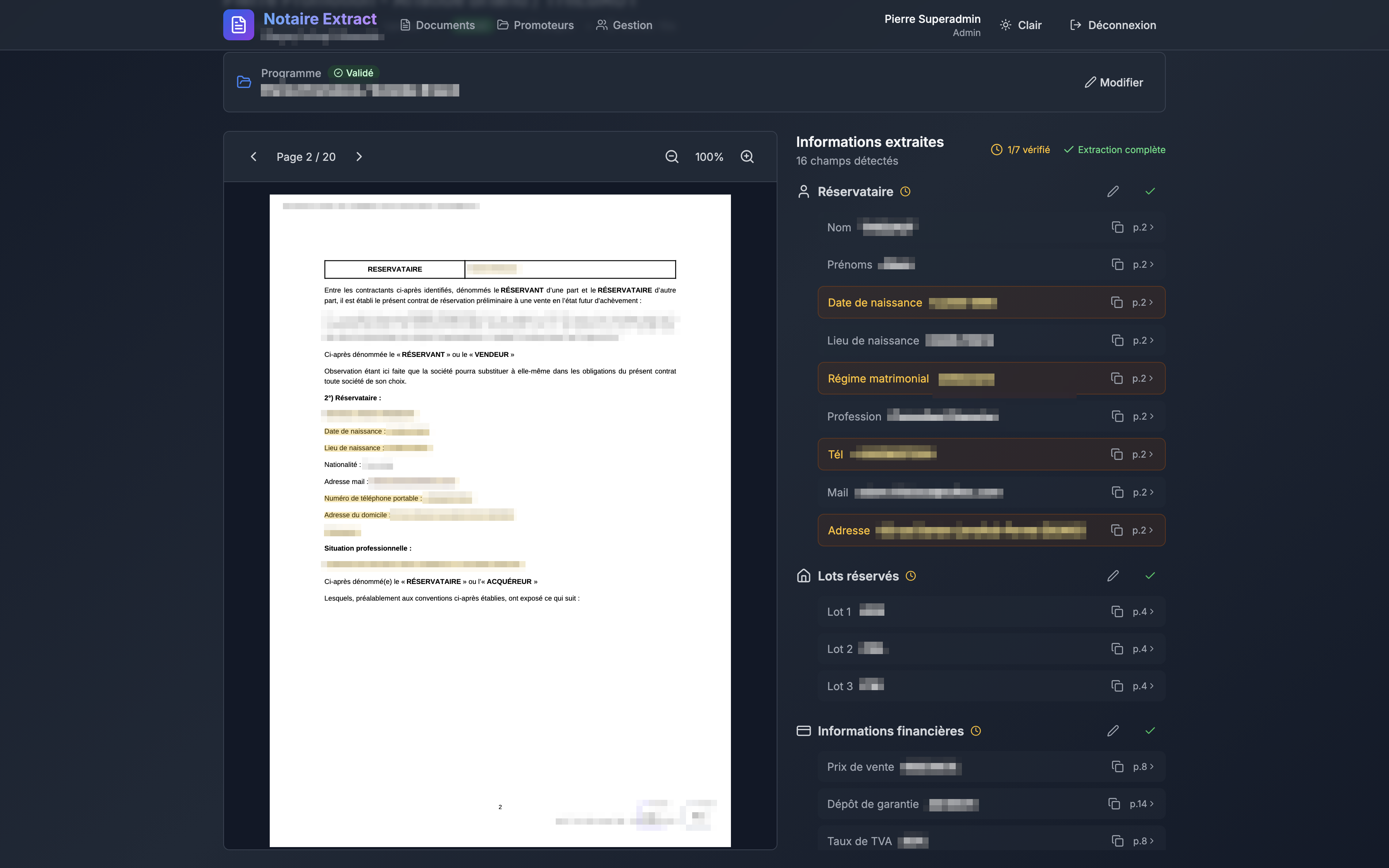Copy the Tél field value
Viewport: 1389px width, 868px height.
pos(1117,454)
